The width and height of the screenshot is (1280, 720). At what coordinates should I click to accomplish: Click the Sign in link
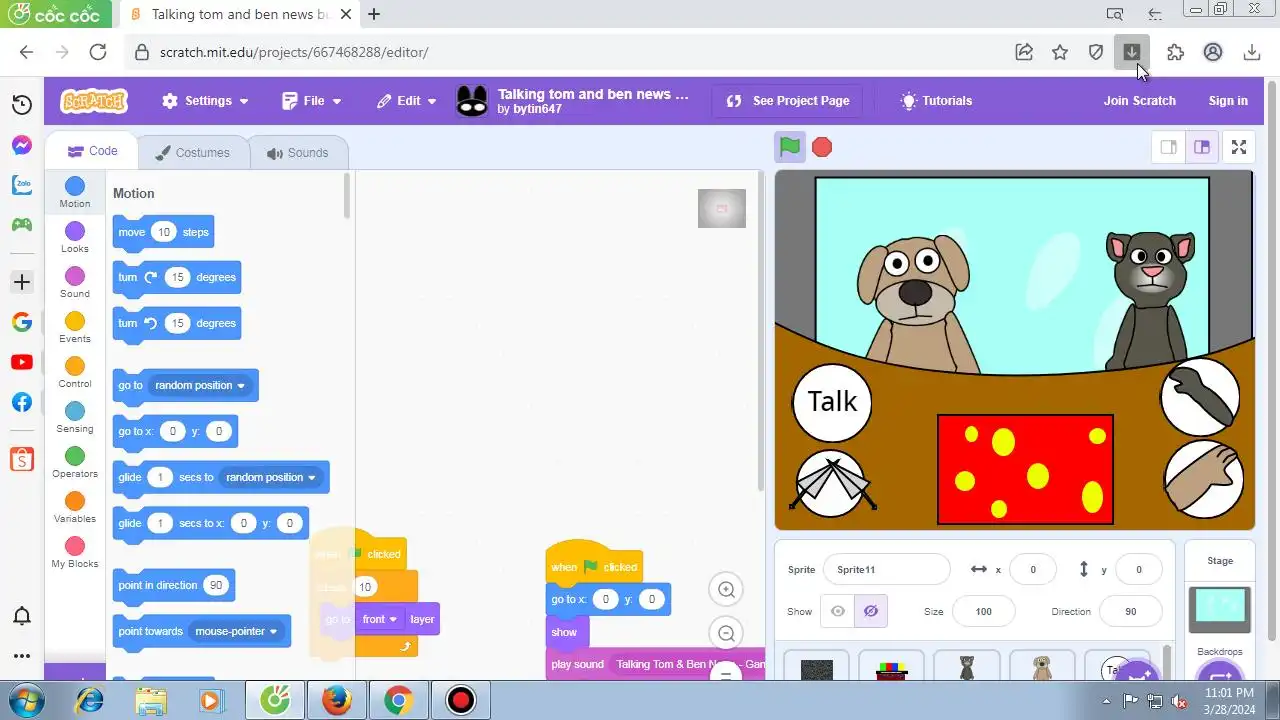pyautogui.click(x=1228, y=101)
